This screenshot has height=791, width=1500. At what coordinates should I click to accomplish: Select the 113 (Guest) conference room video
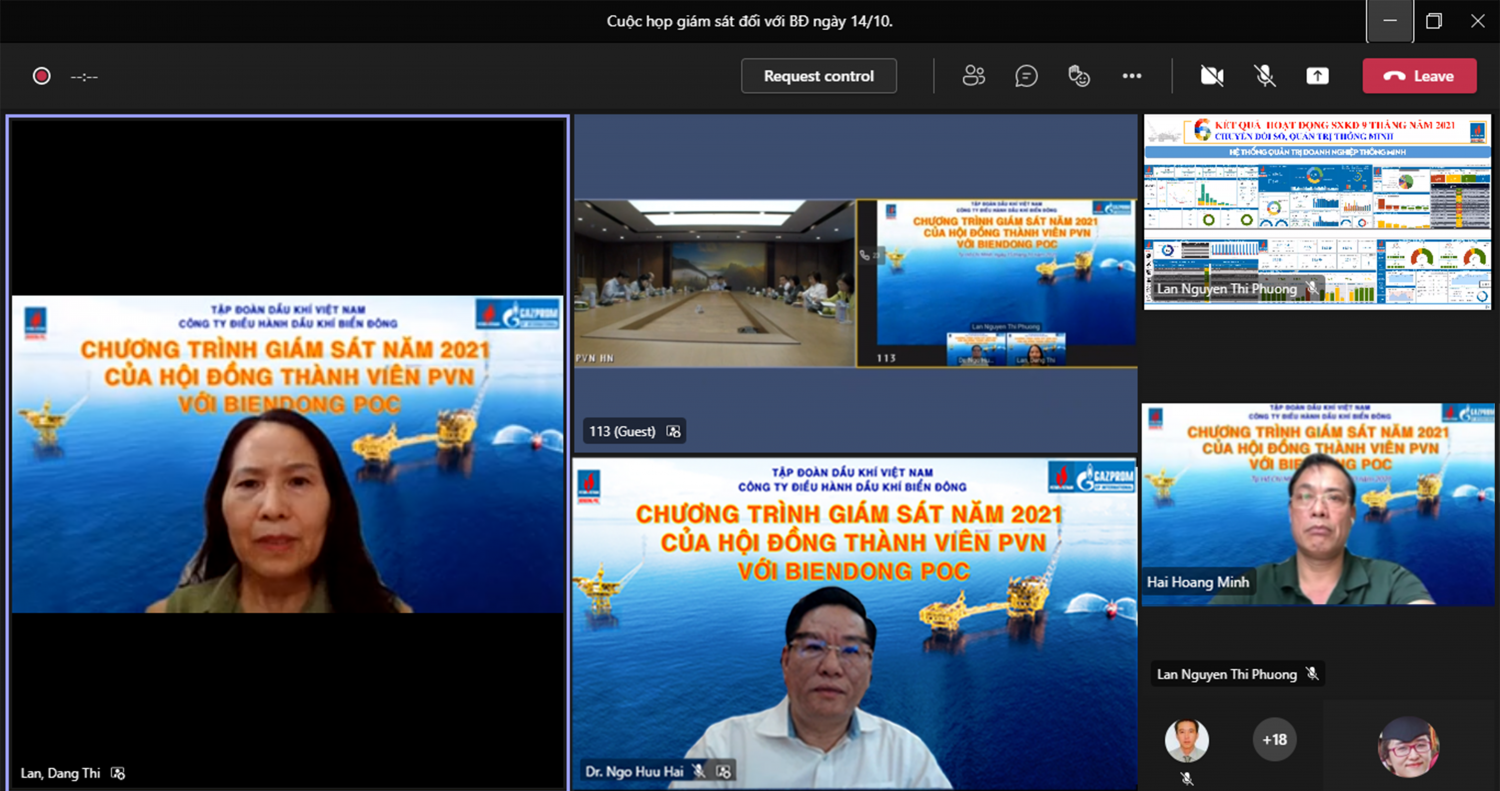coord(855,283)
